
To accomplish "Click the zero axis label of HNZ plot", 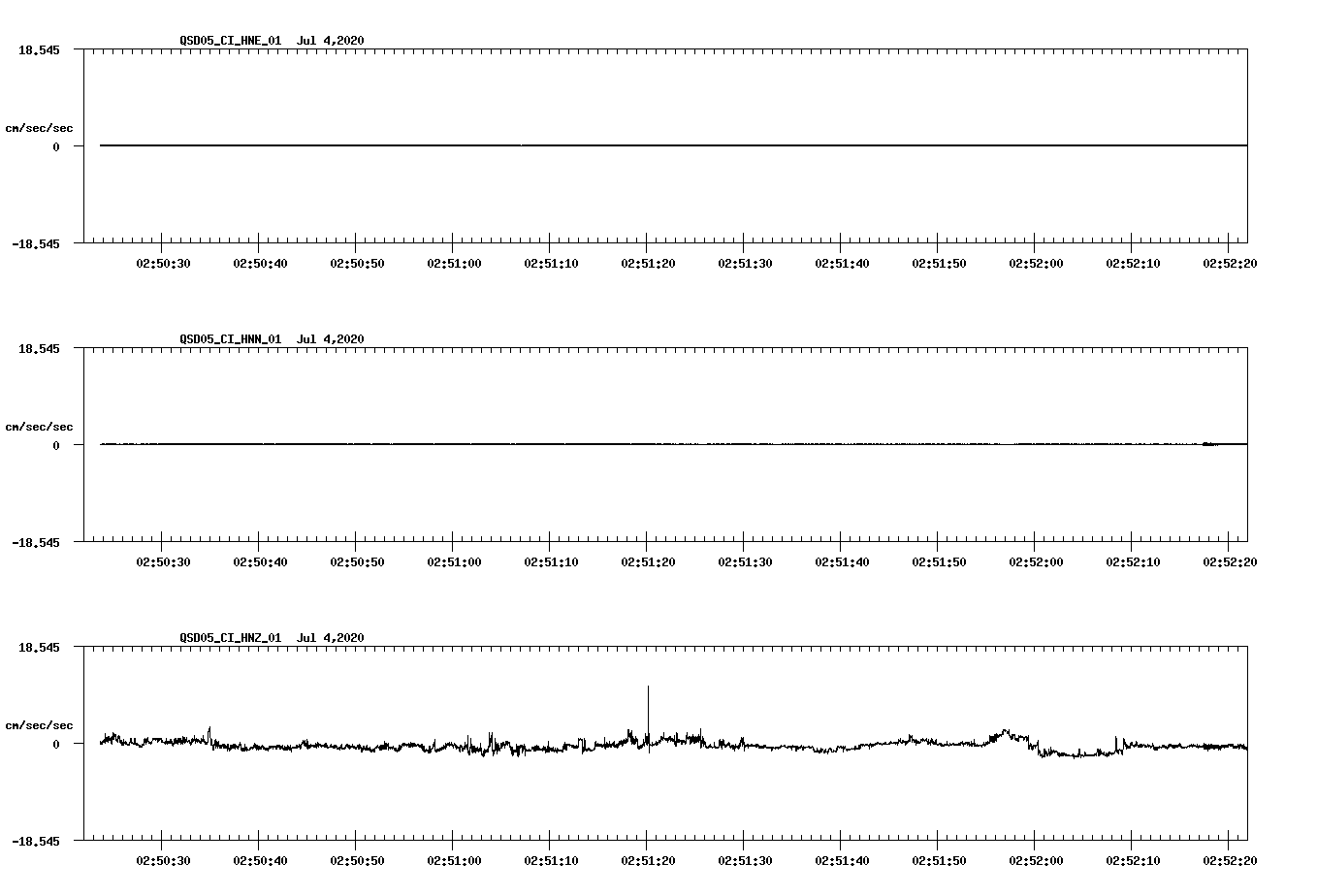I will coord(56,744).
